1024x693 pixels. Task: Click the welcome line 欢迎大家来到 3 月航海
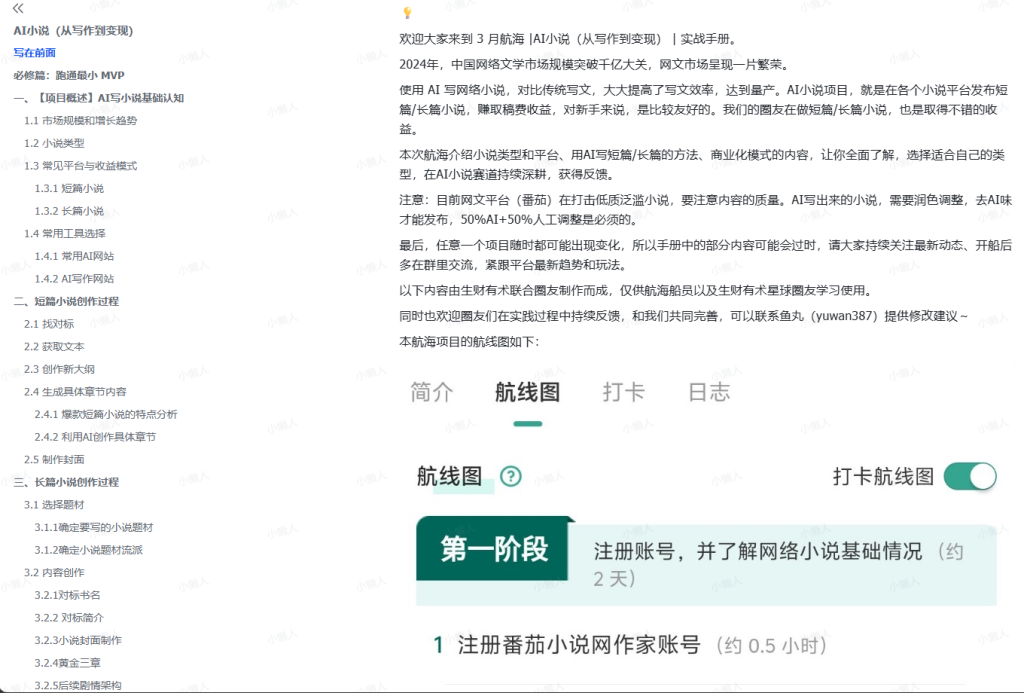568,39
